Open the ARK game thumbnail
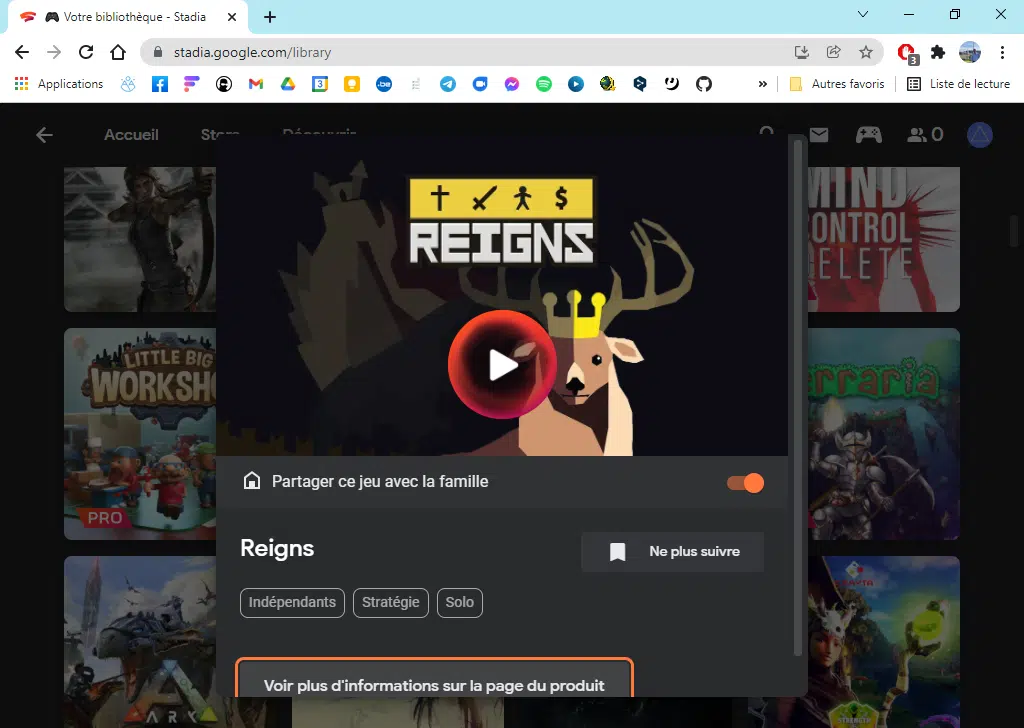 140,642
